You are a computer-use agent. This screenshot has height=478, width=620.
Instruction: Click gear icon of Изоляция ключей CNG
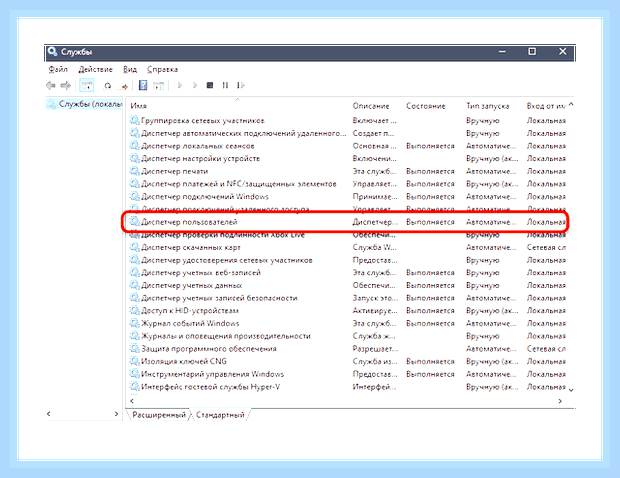134,361
